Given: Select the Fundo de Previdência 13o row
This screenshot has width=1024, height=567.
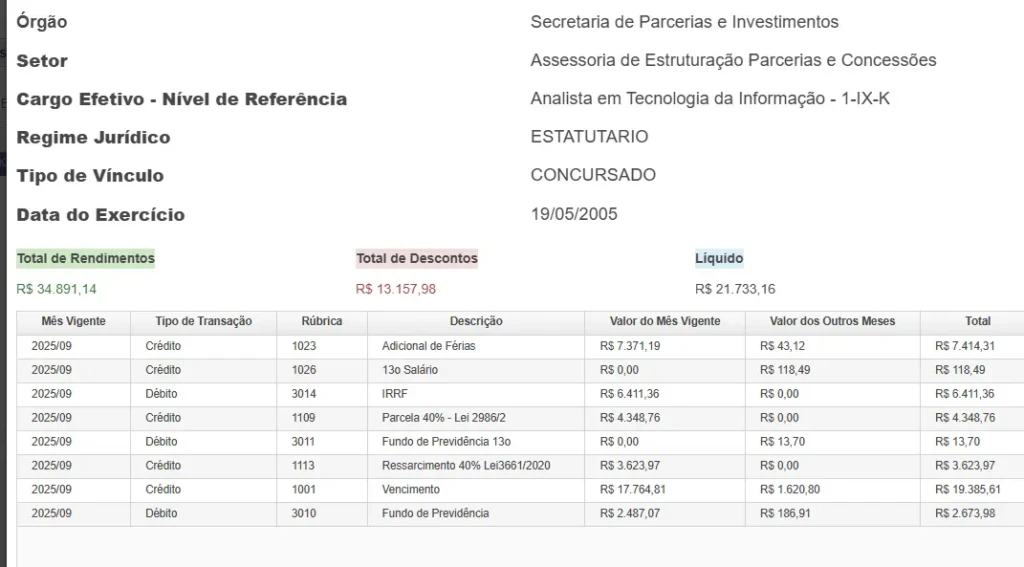Looking at the screenshot, I should click(446, 442).
